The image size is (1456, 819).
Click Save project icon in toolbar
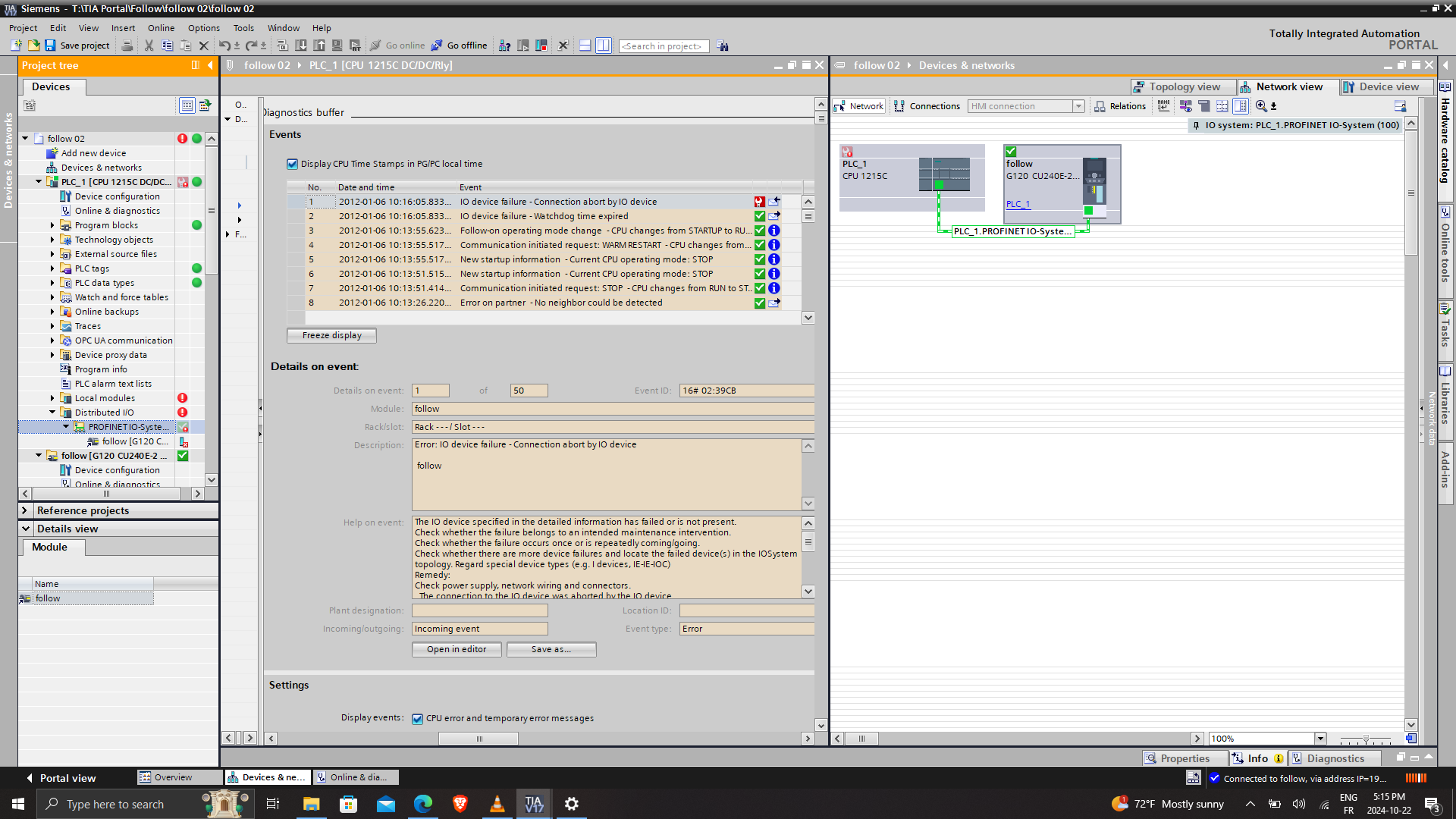pyautogui.click(x=50, y=45)
